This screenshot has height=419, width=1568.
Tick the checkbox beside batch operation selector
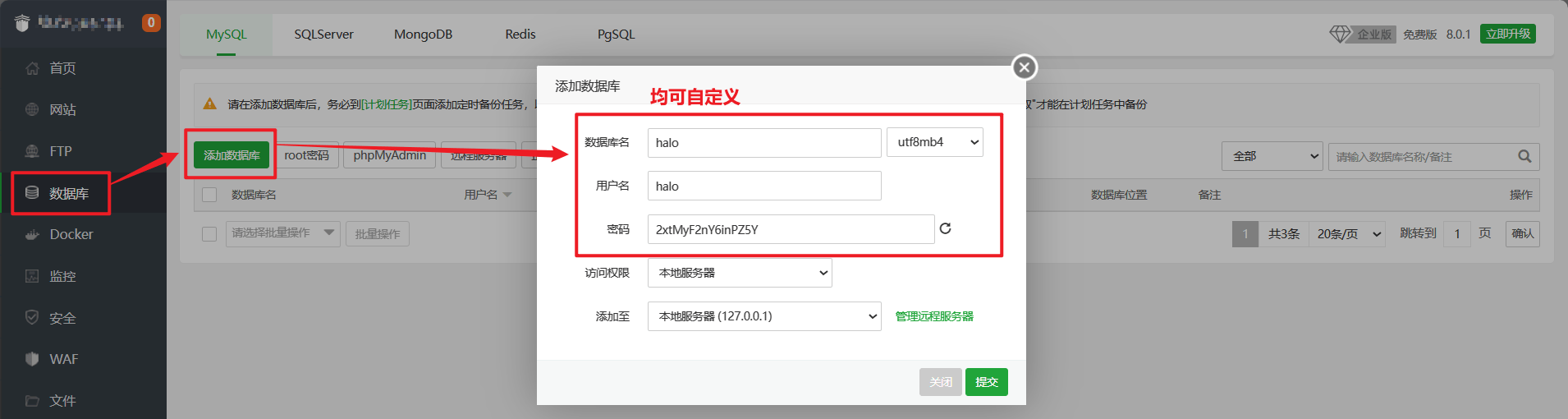click(209, 234)
